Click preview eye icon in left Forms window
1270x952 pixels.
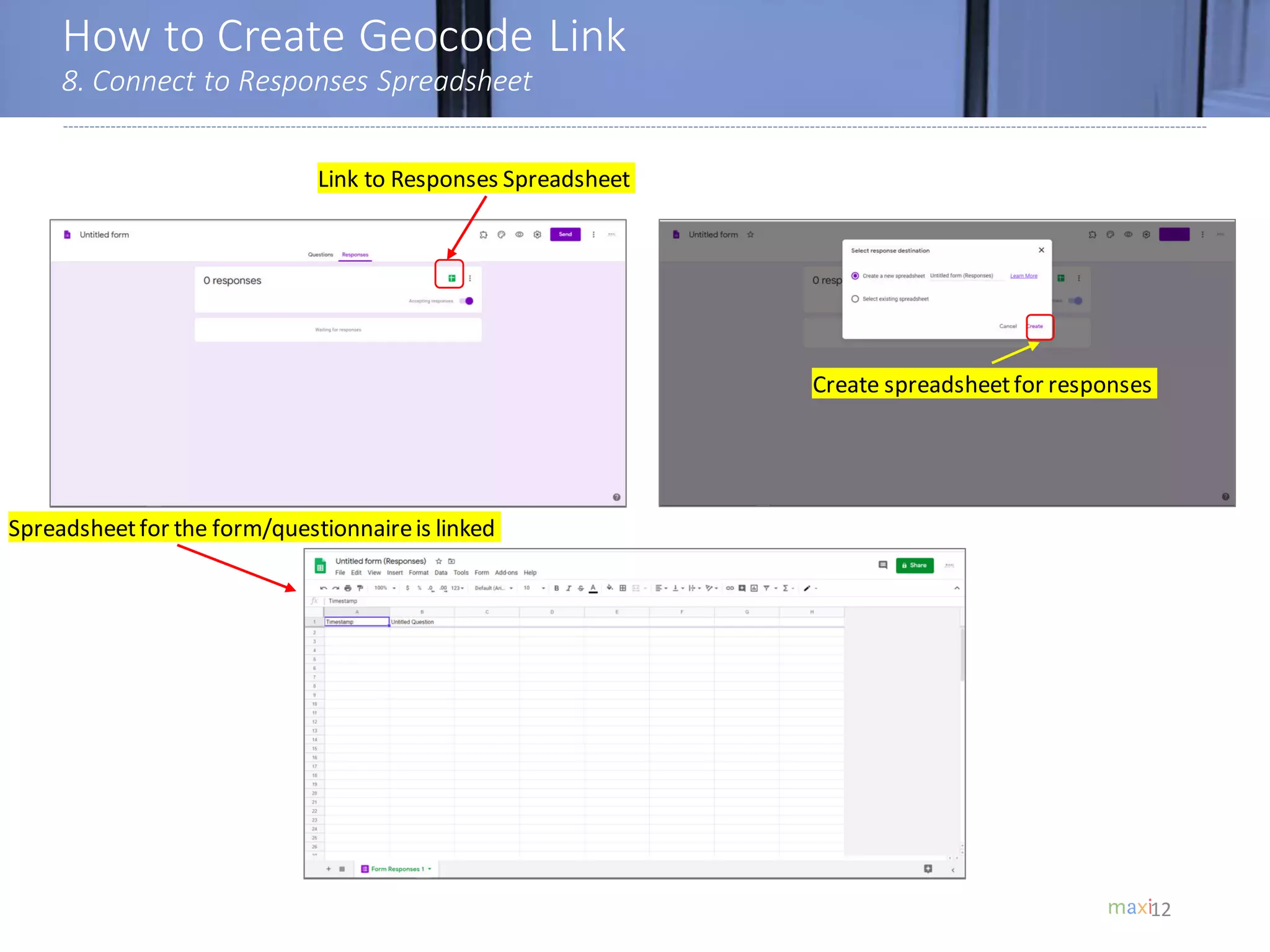pyautogui.click(x=520, y=235)
